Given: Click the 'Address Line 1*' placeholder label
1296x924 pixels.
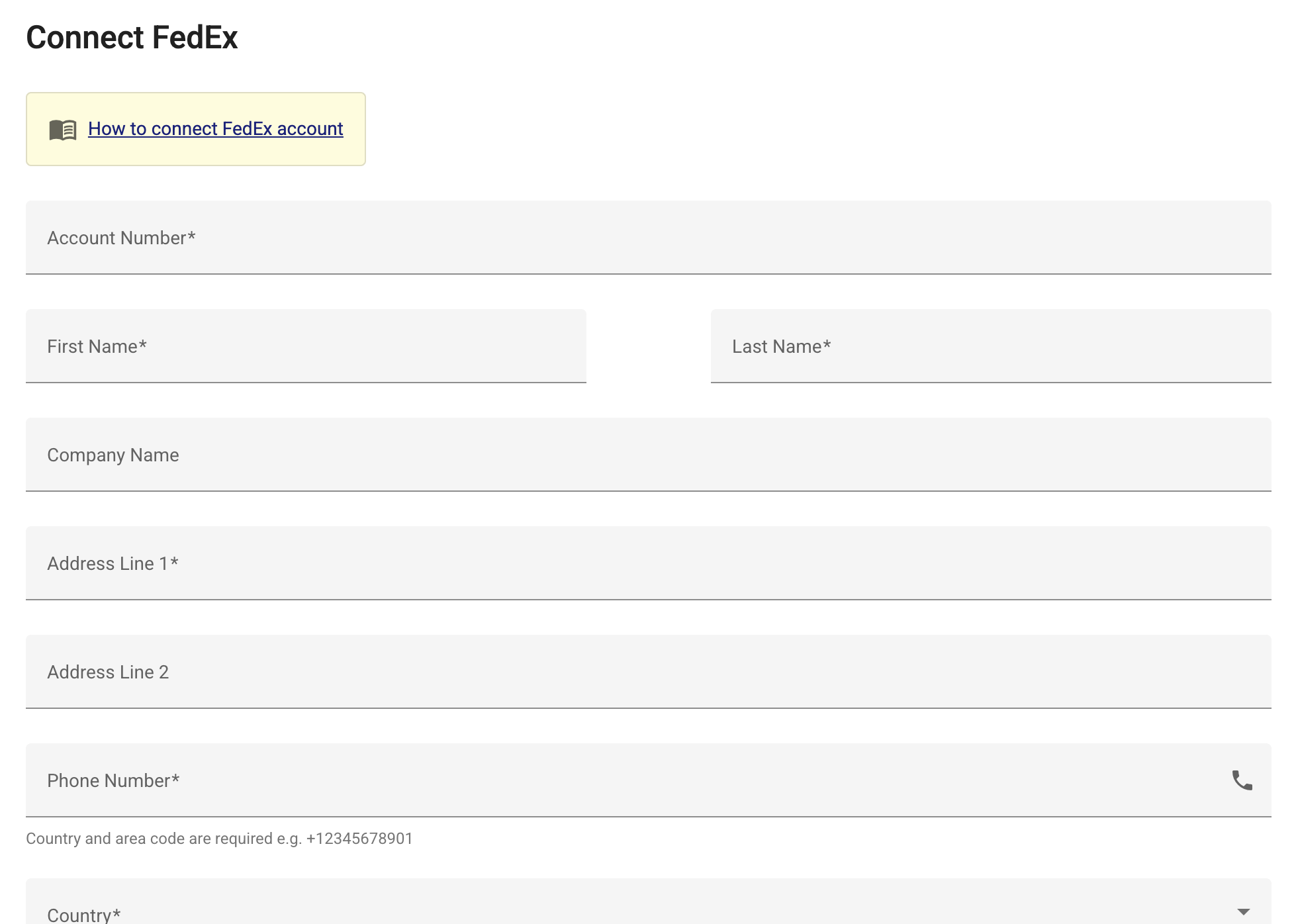Looking at the screenshot, I should pos(113,563).
